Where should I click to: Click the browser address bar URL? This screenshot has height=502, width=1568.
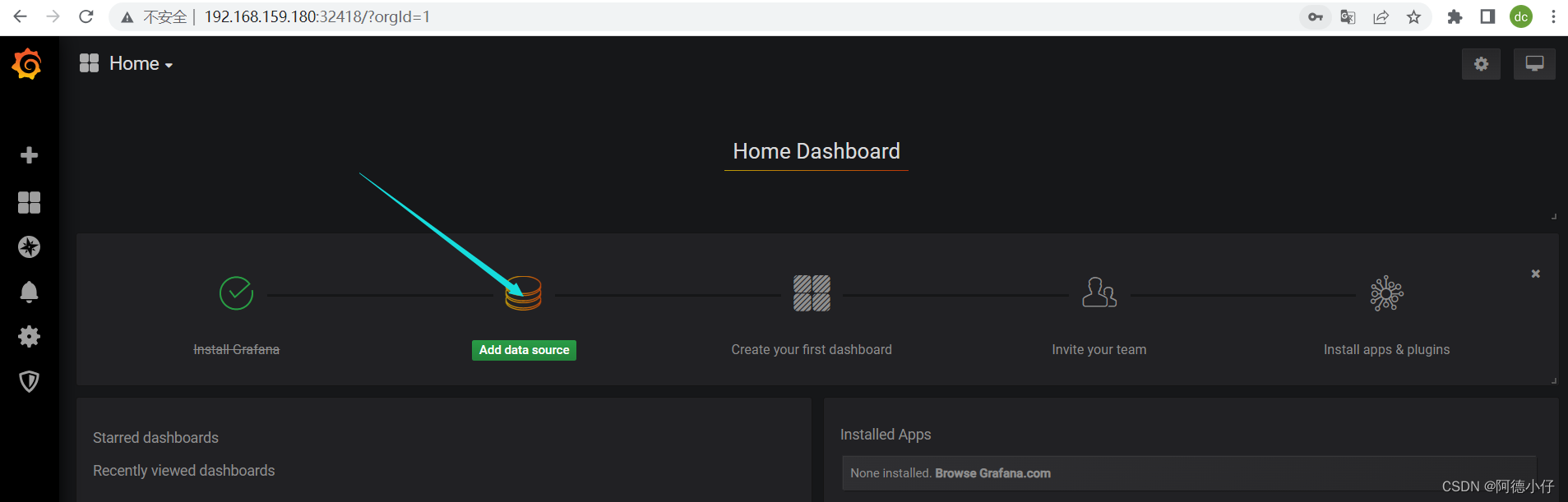[317, 16]
